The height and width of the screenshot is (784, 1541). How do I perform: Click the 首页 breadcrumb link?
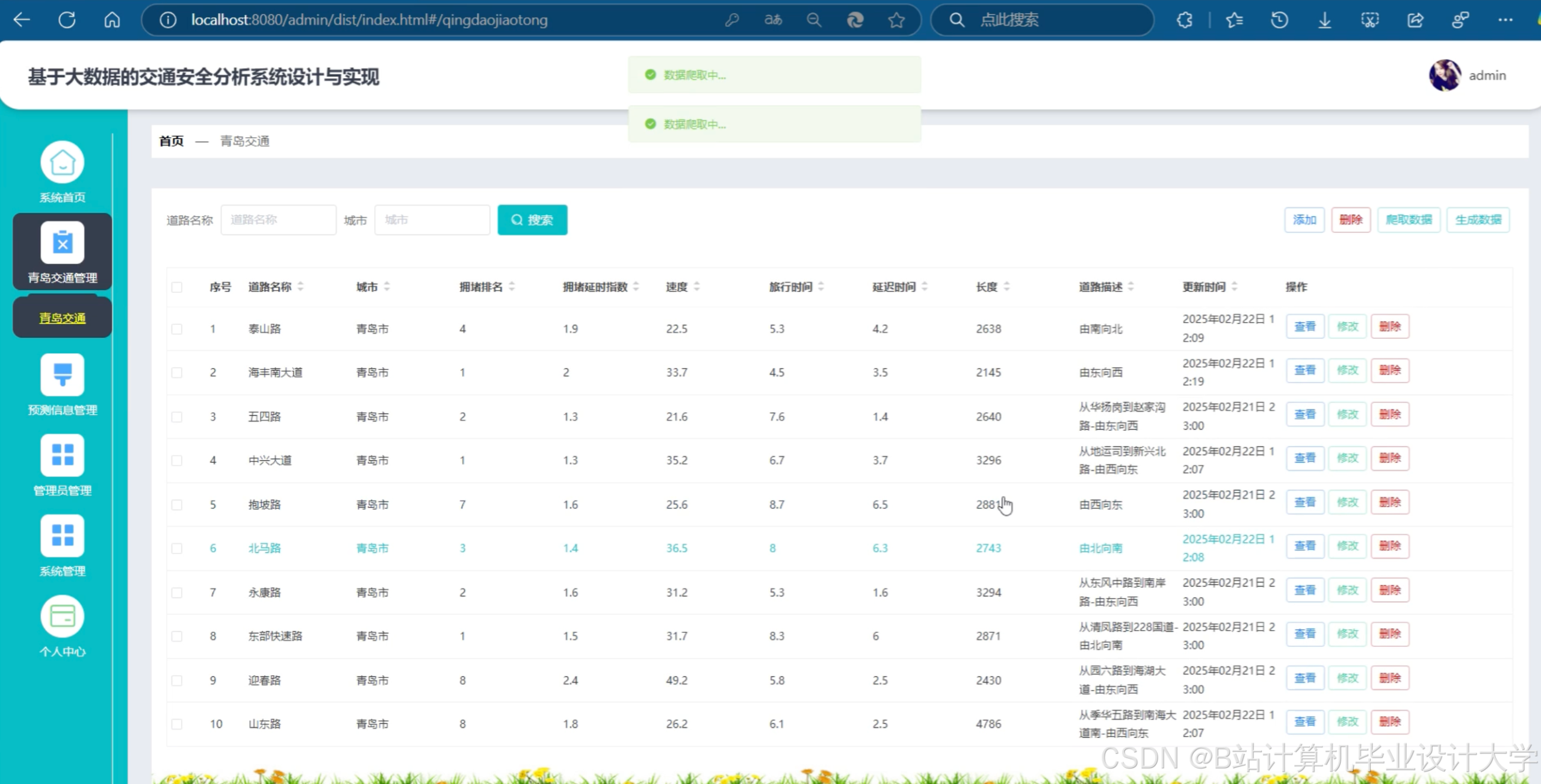[x=170, y=141]
